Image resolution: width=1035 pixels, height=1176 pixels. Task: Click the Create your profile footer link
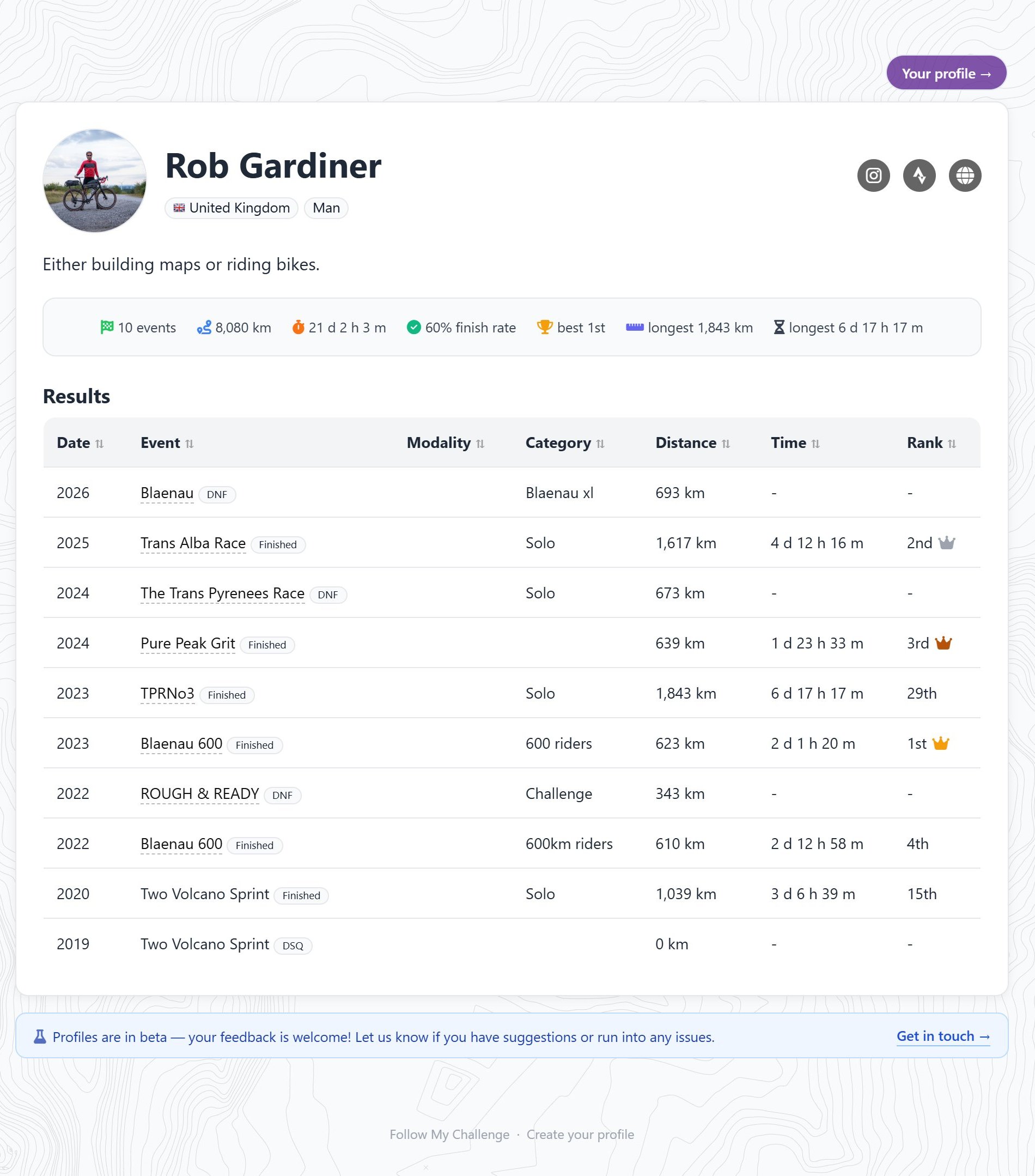tap(580, 1135)
